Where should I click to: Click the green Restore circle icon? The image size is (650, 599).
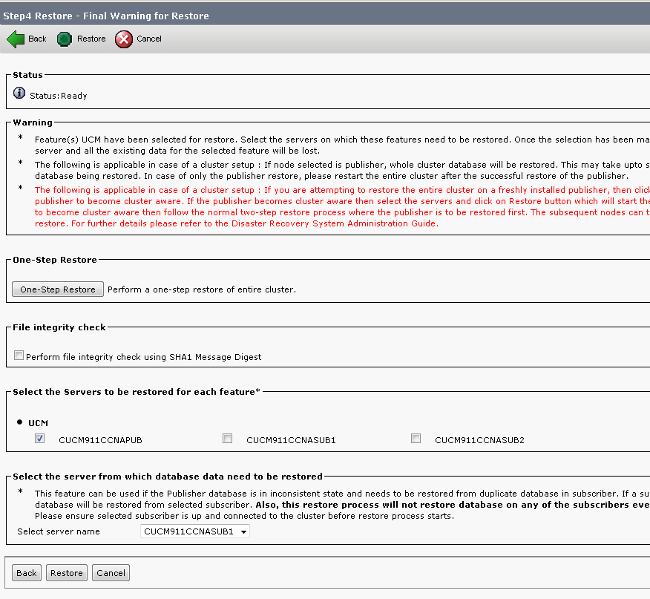[x=64, y=39]
